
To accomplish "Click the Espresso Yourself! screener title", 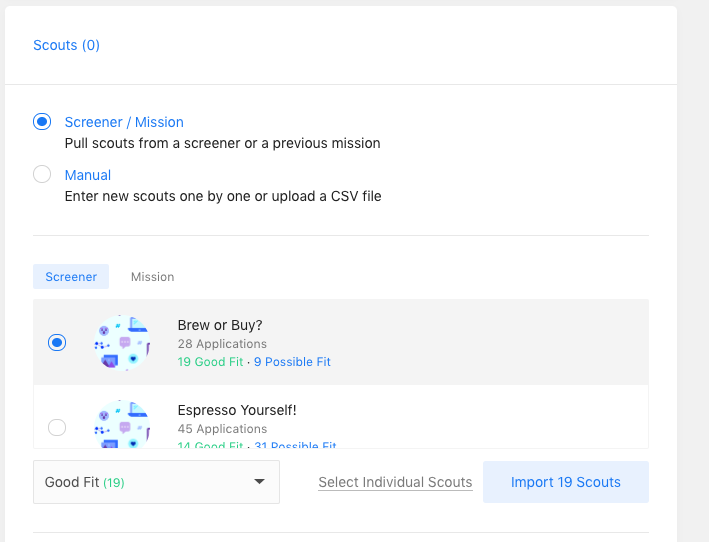I will pyautogui.click(x=237, y=410).
